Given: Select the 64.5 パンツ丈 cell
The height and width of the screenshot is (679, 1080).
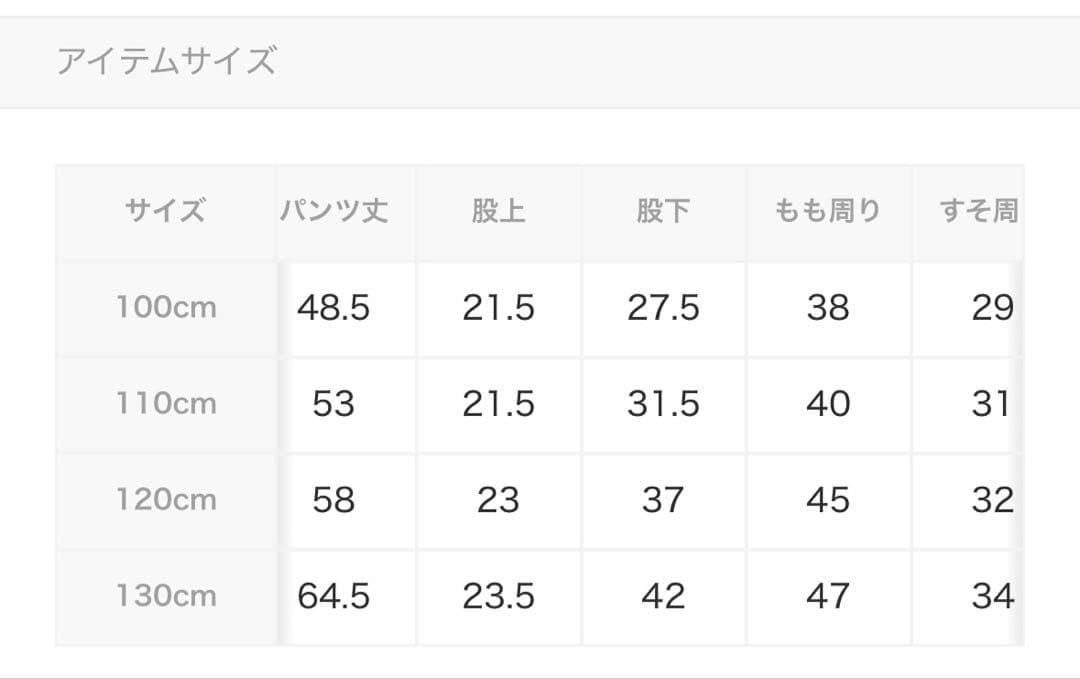Looking at the screenshot, I should click(334, 597).
